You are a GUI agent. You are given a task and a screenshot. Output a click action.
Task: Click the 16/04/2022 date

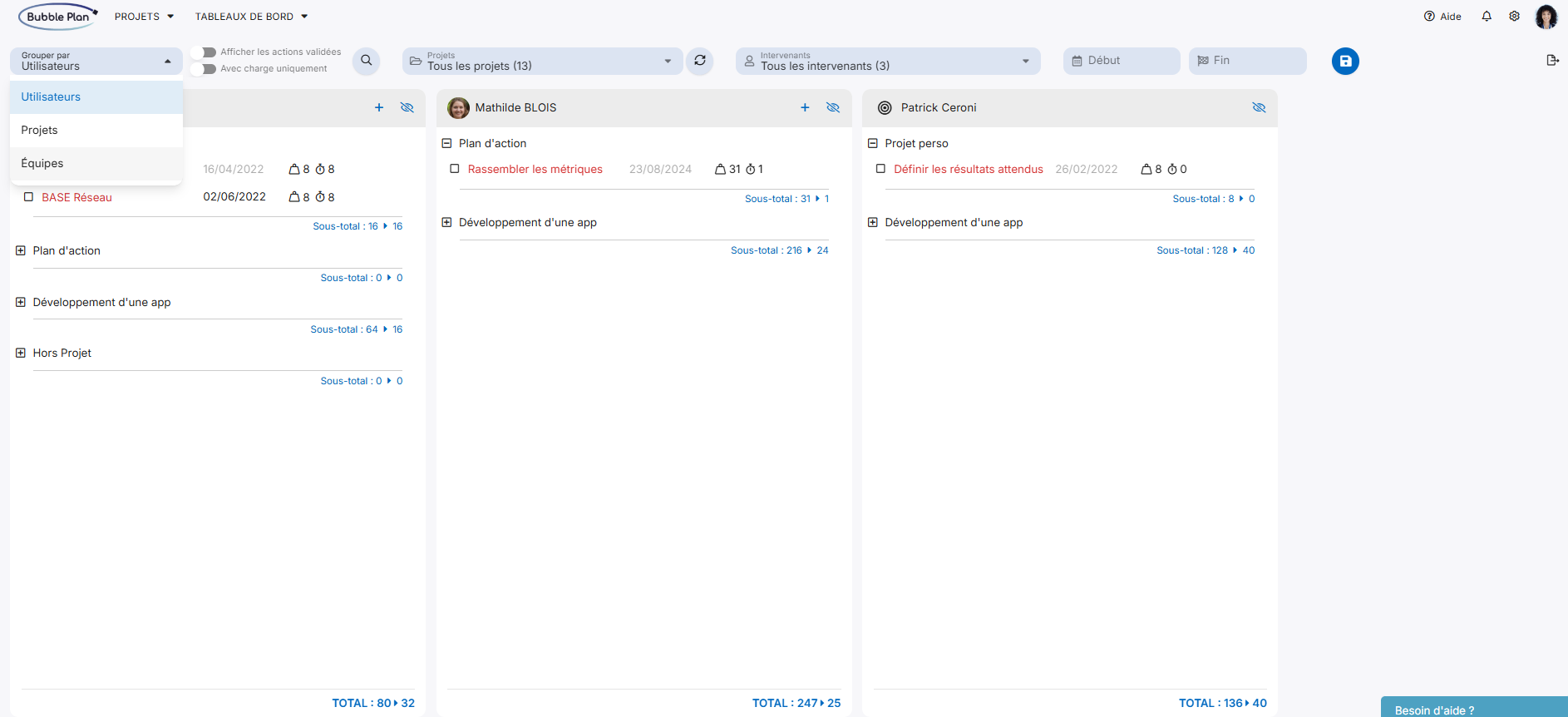(234, 169)
